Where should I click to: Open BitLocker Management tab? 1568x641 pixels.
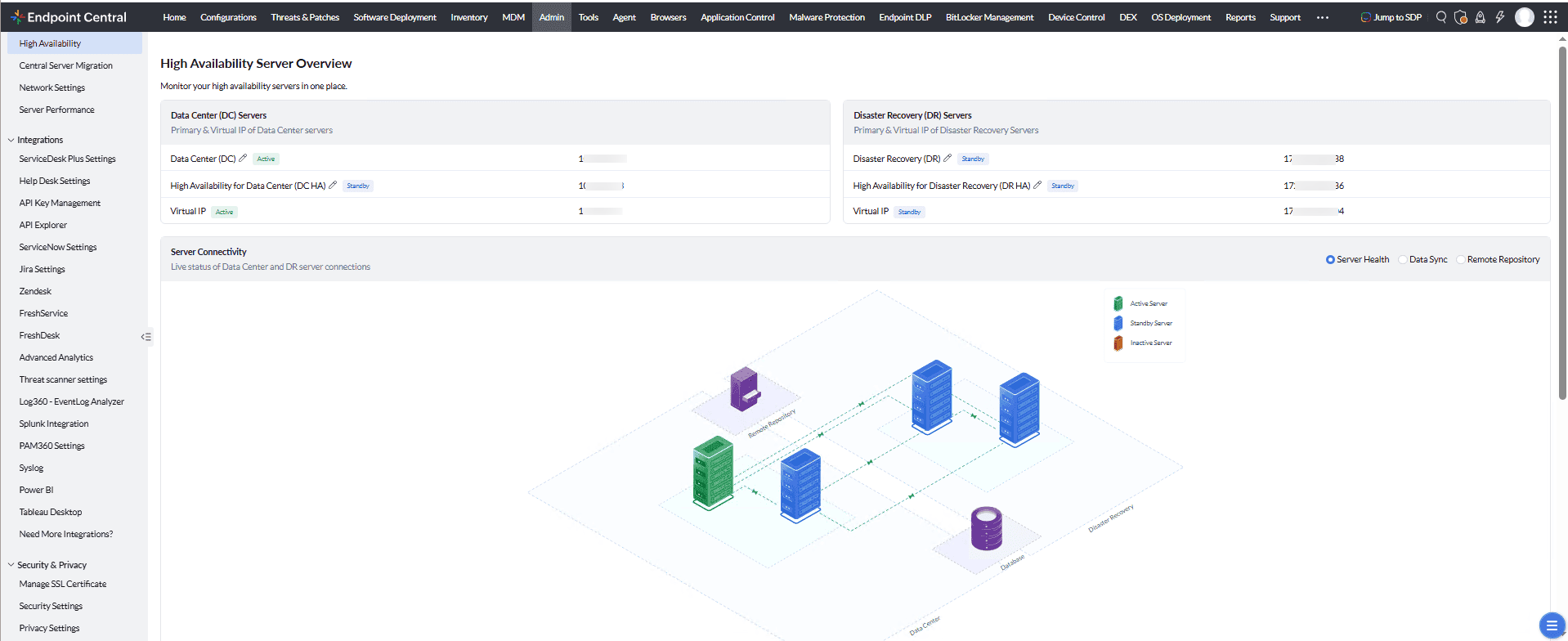(989, 17)
